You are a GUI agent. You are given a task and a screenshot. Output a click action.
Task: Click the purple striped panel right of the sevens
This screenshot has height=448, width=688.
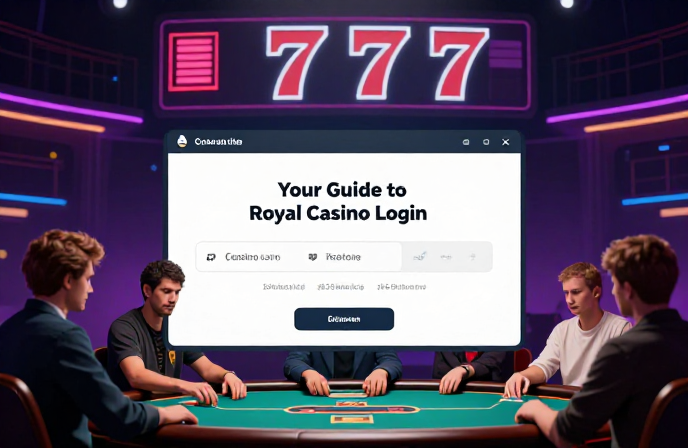point(505,54)
